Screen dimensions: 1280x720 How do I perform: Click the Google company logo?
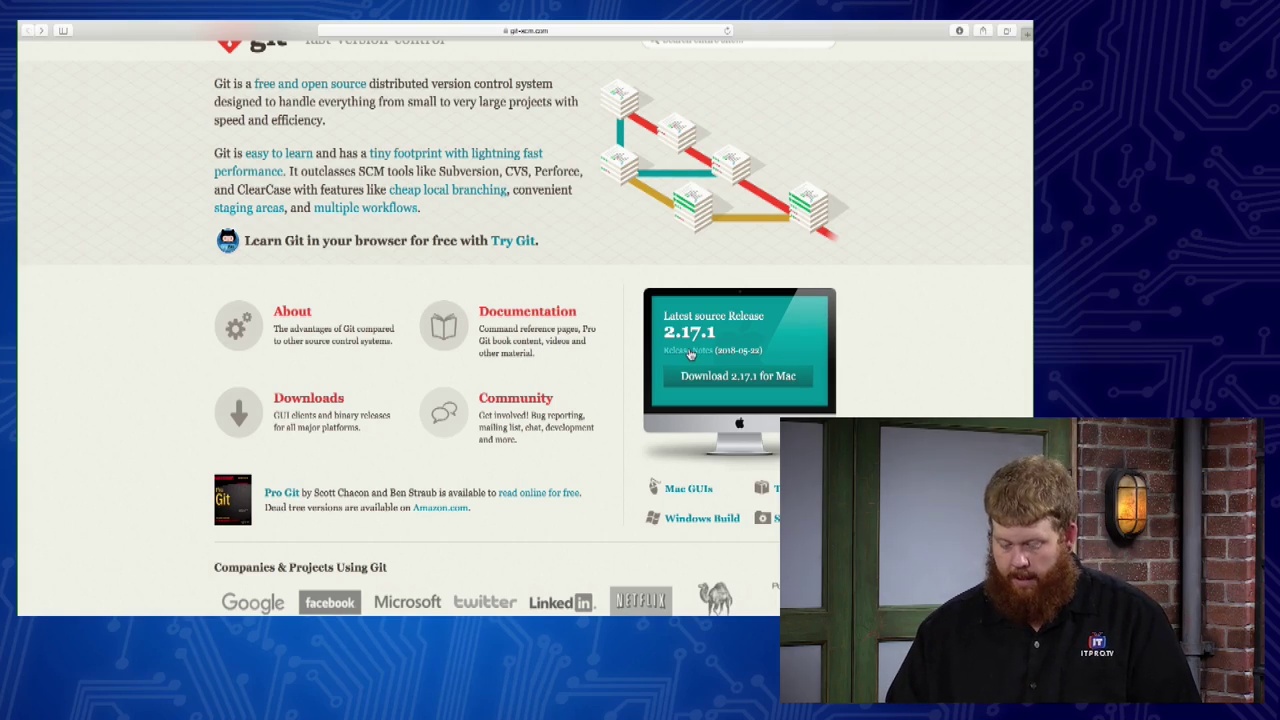253,603
